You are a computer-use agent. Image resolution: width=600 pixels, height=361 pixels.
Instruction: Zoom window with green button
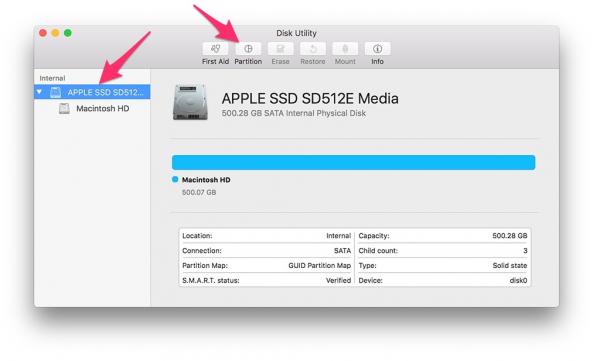(68, 33)
